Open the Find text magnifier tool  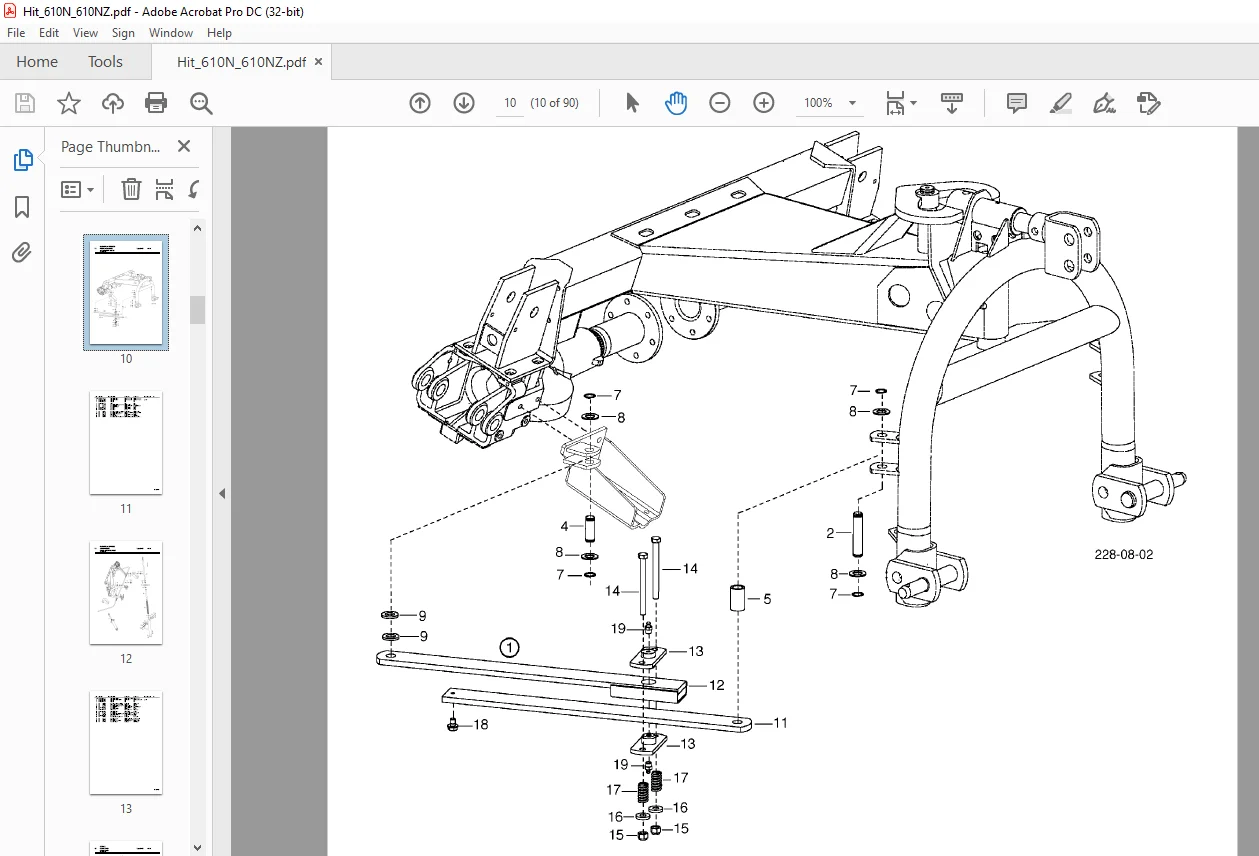201,103
